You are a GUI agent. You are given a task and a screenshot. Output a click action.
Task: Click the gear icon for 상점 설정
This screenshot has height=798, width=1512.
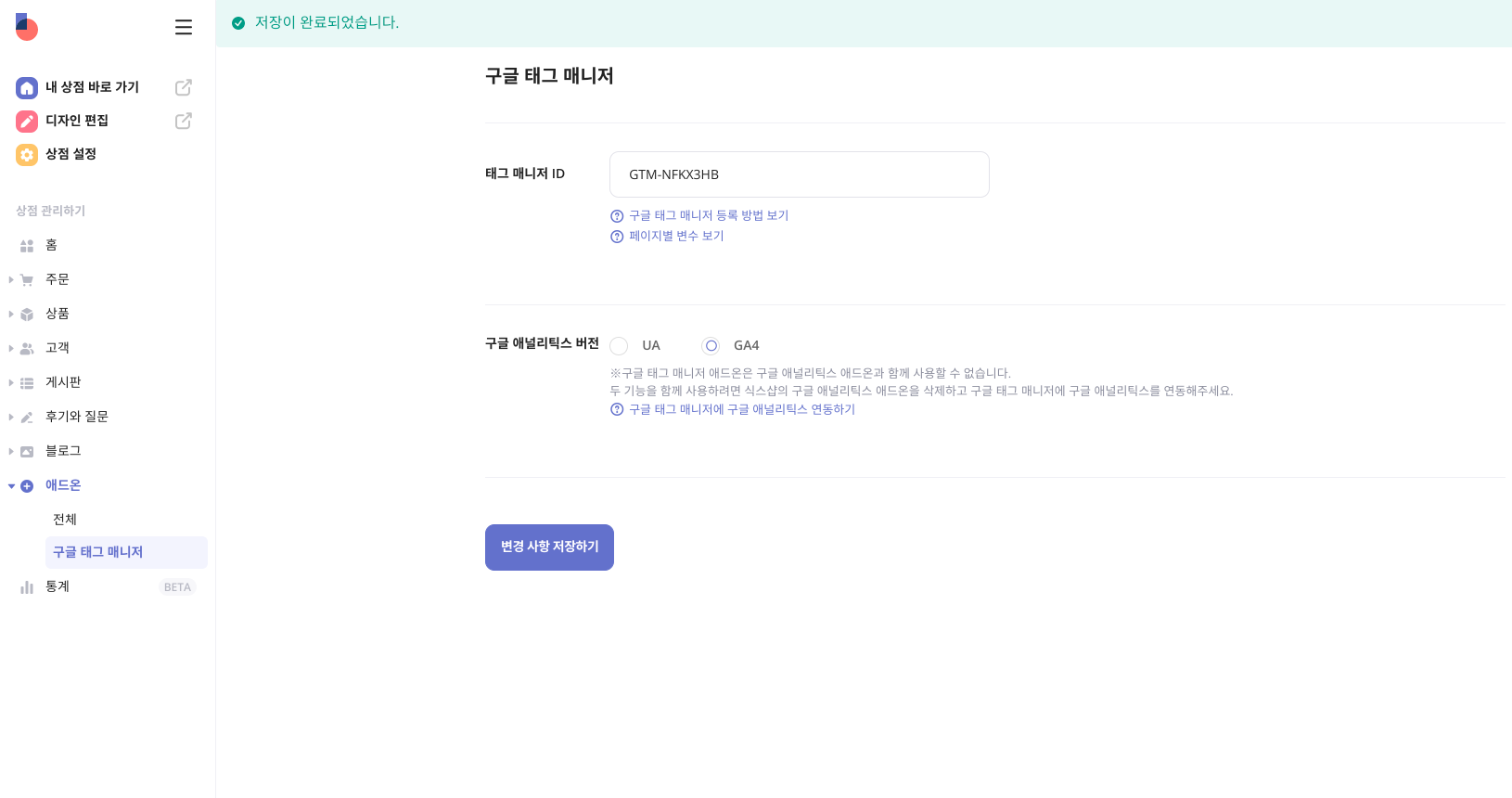pos(27,154)
